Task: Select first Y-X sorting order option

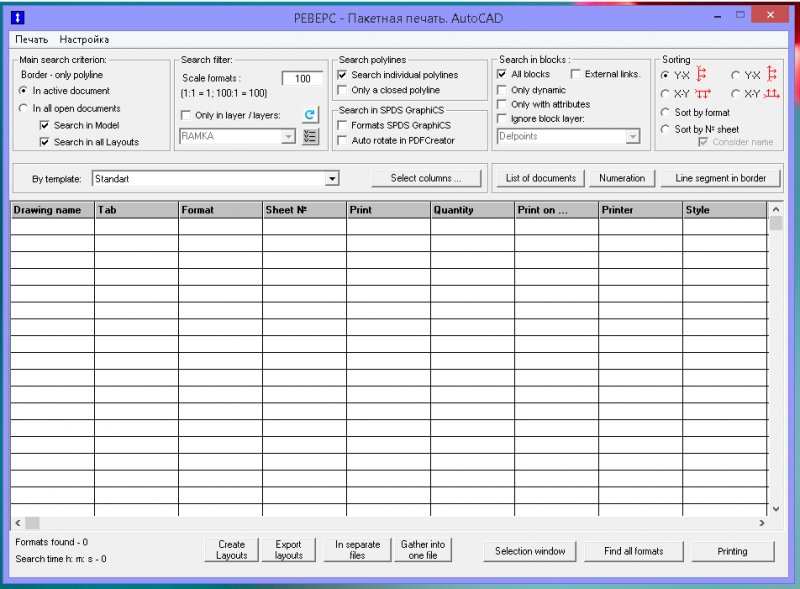Action: [665, 75]
